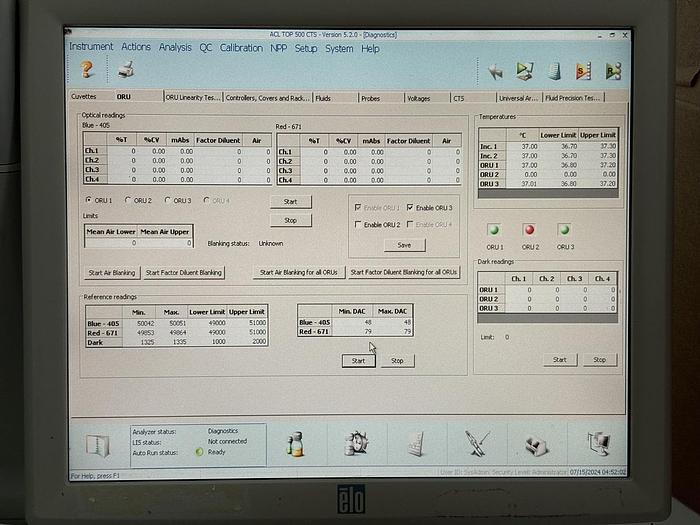This screenshot has width=700, height=525.
Task: Click the printer icon in toolbar
Action: click(126, 70)
